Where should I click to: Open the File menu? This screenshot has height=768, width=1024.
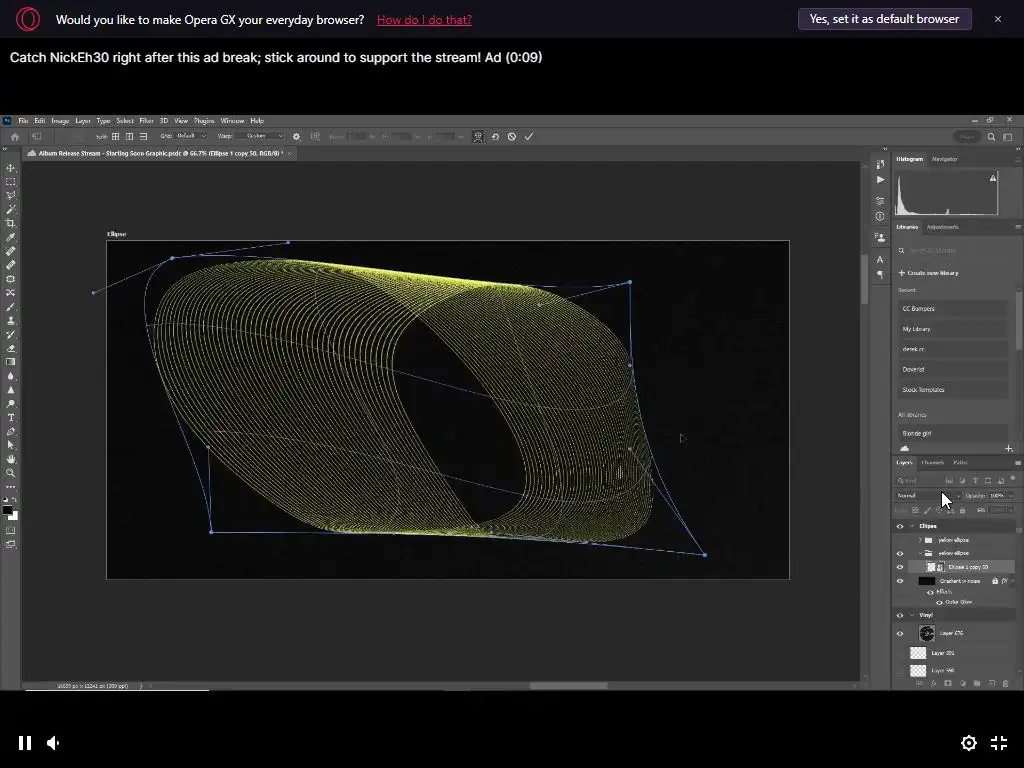[x=23, y=121]
